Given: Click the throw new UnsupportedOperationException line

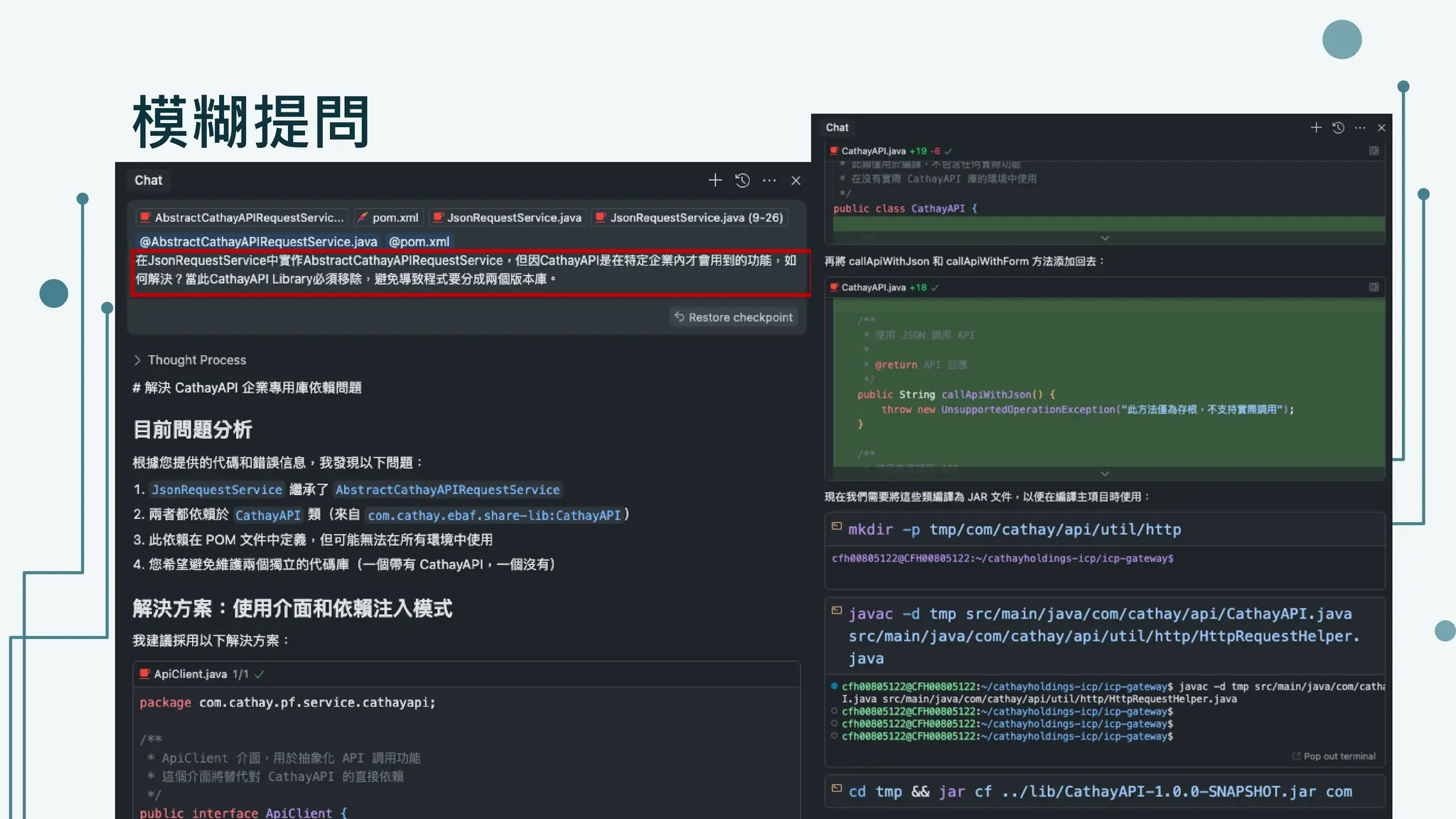Looking at the screenshot, I should click(1088, 409).
